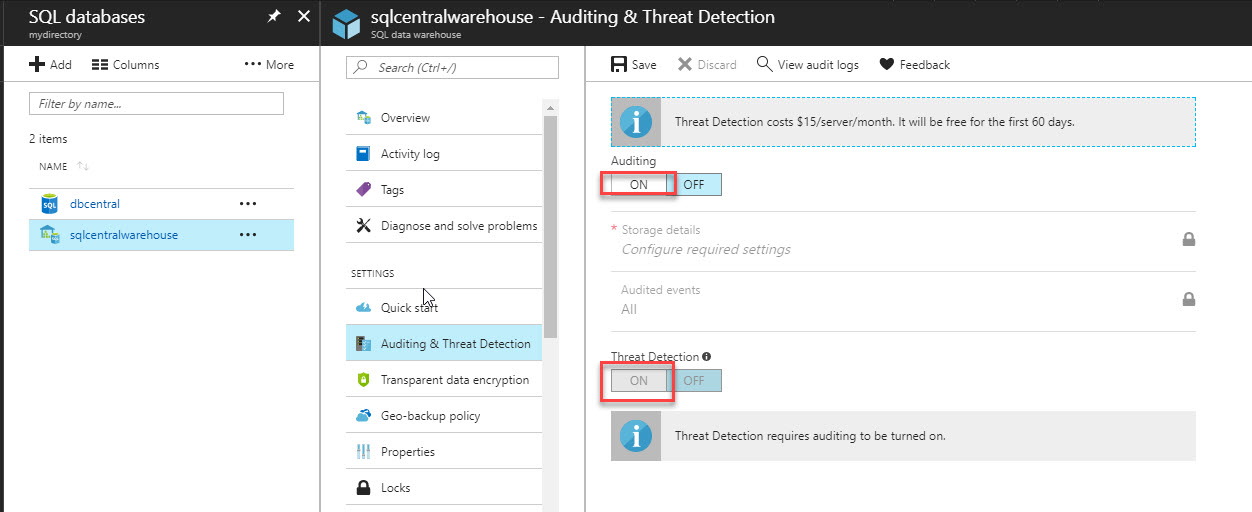Open Diagnose and solve problems
The height and width of the screenshot is (512, 1252).
coord(444,226)
